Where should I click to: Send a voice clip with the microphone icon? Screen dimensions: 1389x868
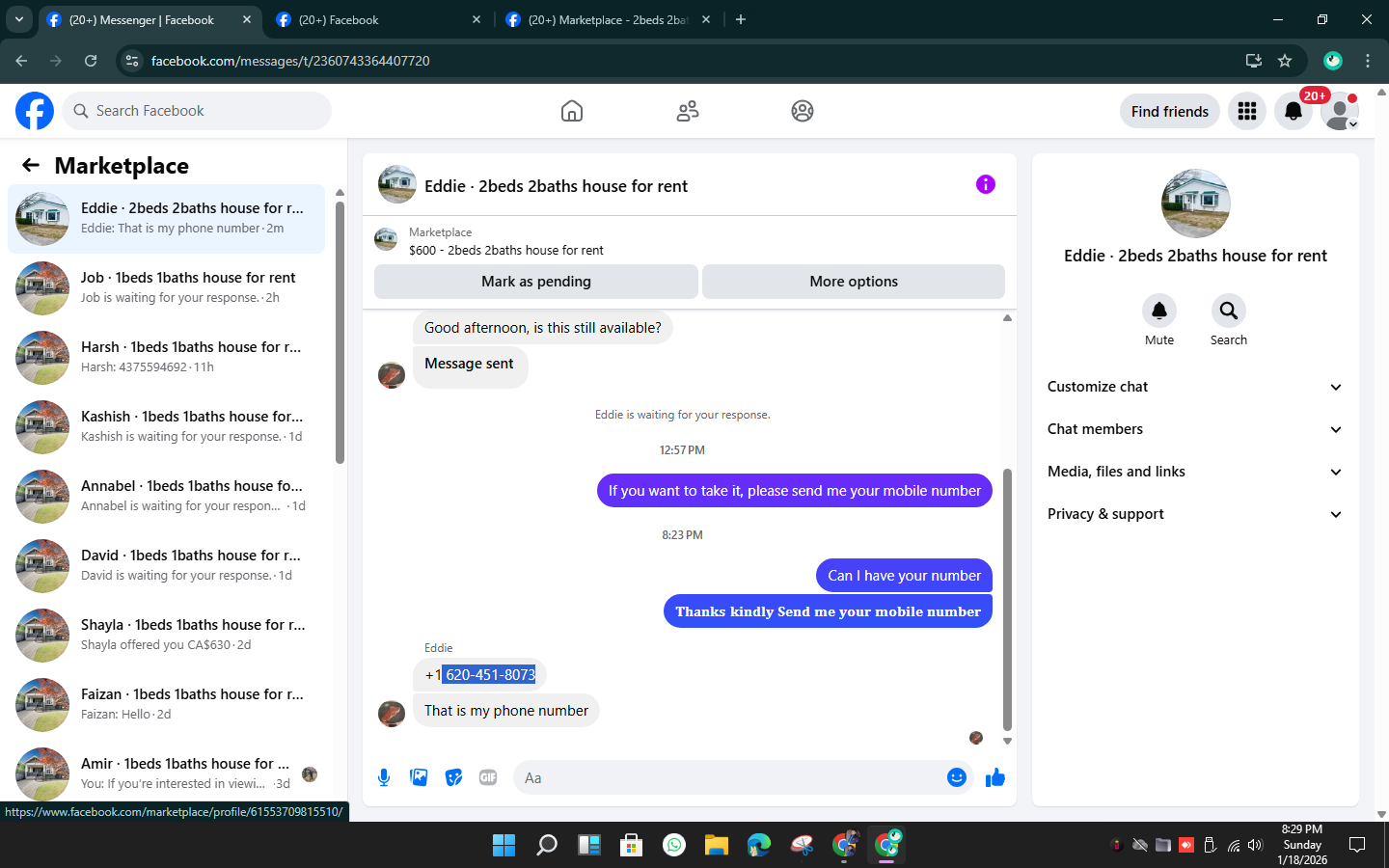[x=384, y=777]
